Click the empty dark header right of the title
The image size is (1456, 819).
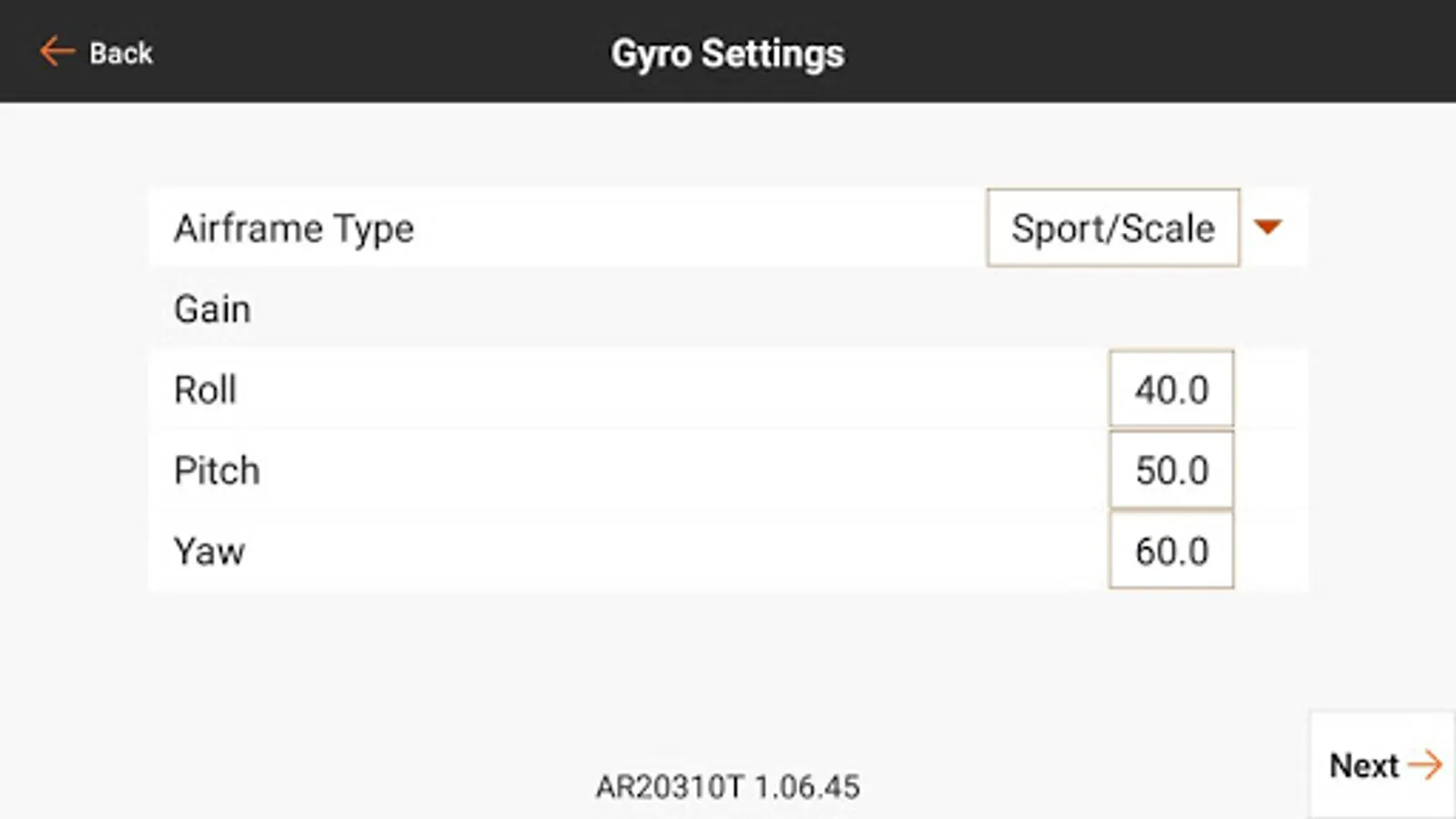(x=1137, y=51)
